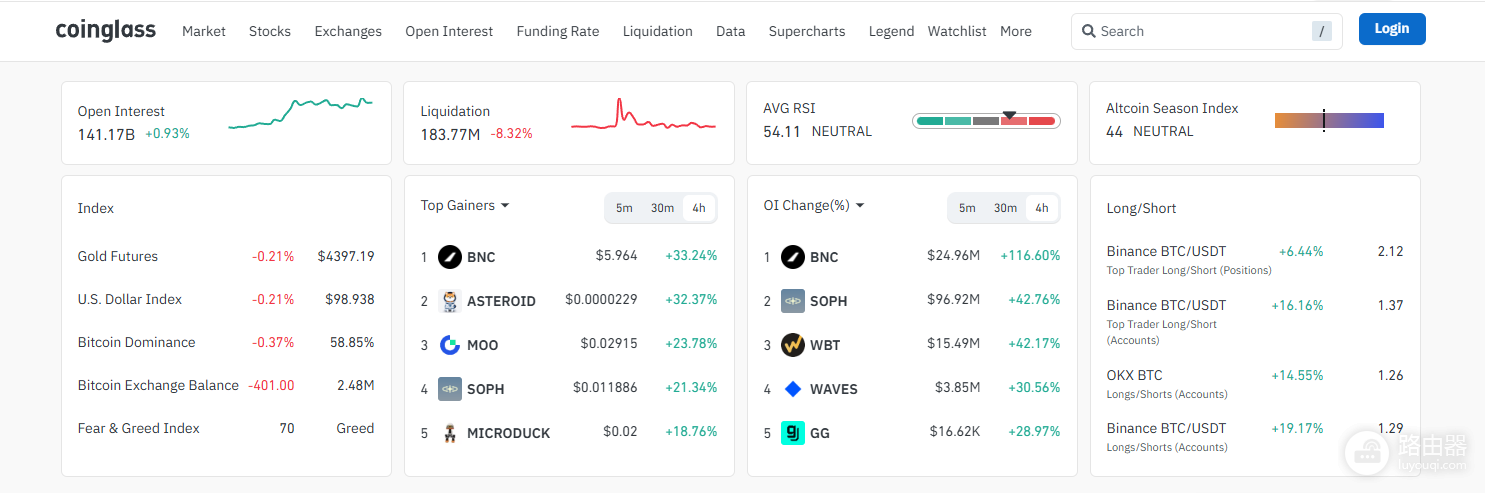Open the Watchlist page
This screenshot has width=1485, height=493.
coord(957,31)
